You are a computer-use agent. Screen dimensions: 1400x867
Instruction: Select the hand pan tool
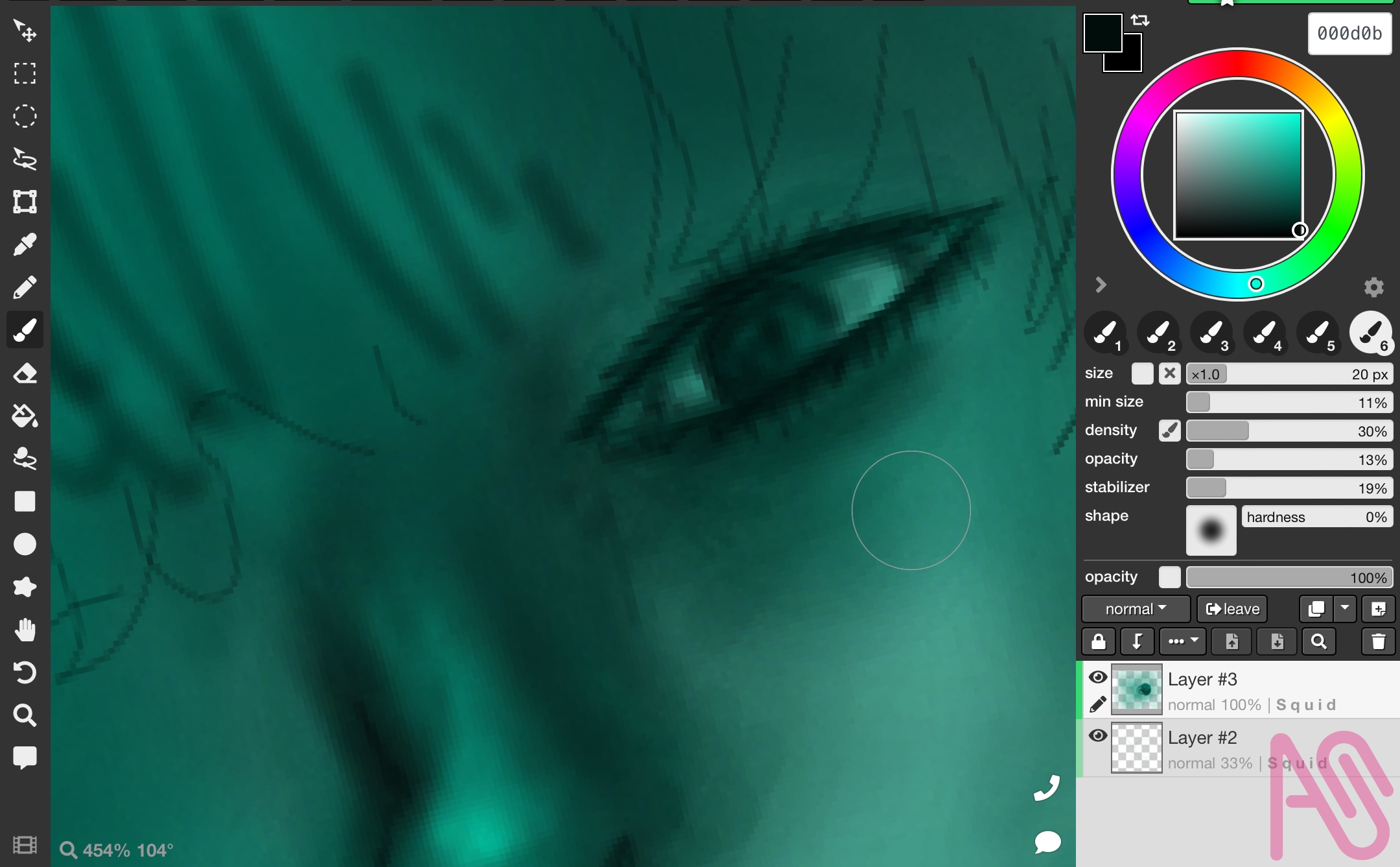[x=25, y=630]
